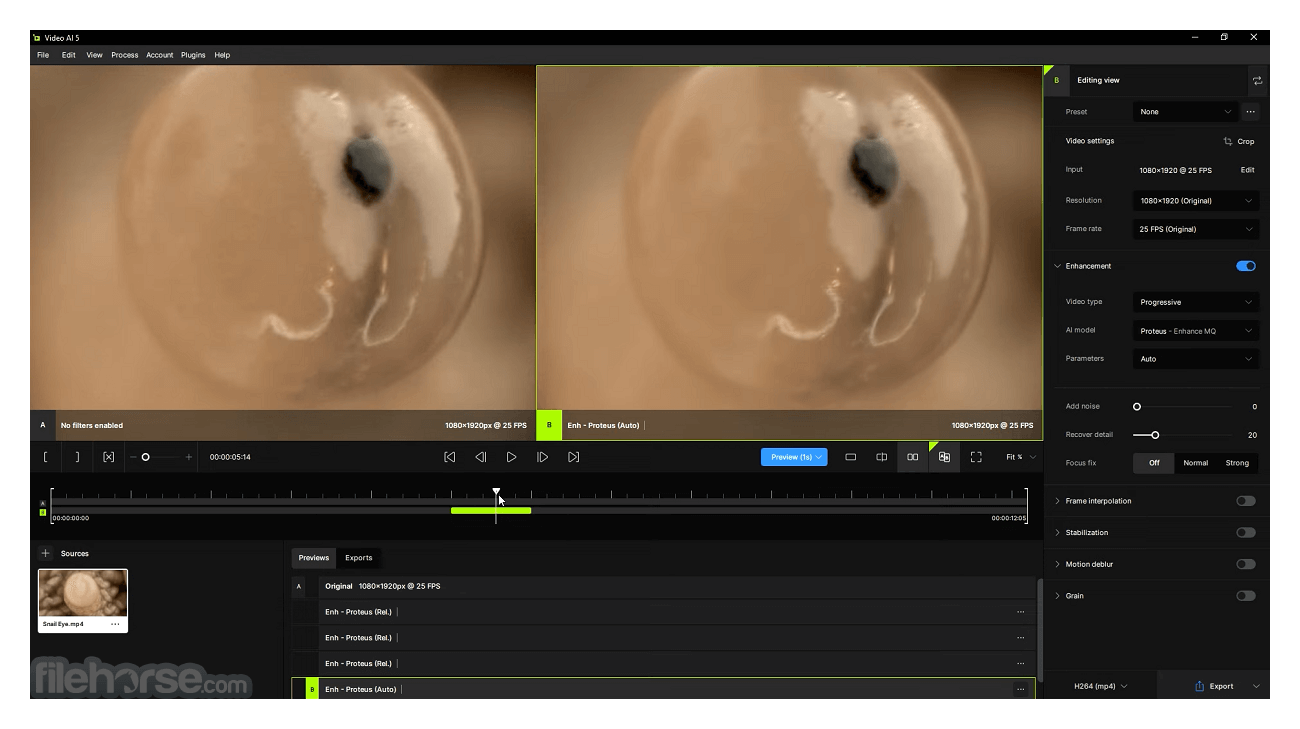Open the File menu
The height and width of the screenshot is (729, 1300).
(x=43, y=55)
